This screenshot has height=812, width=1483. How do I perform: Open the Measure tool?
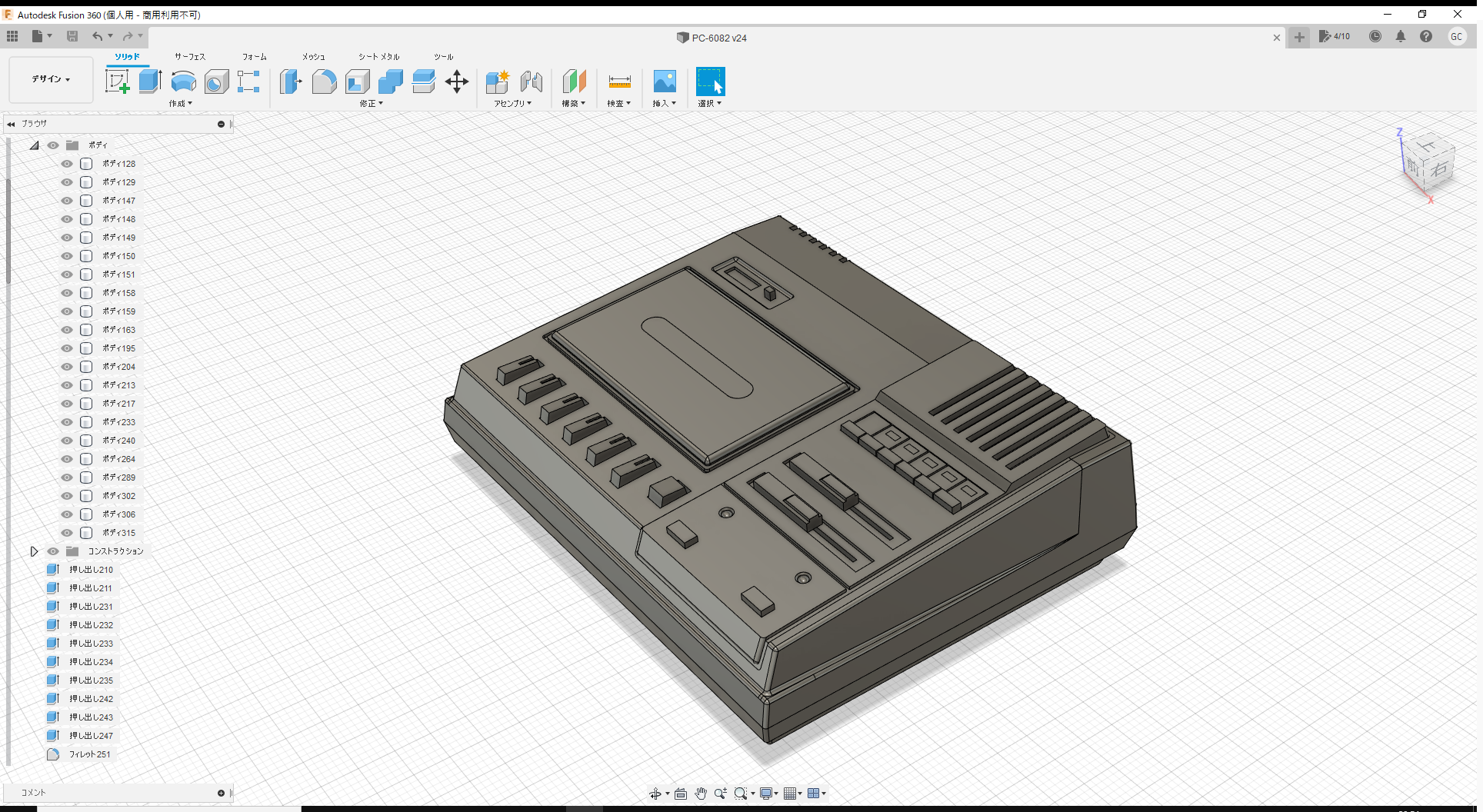click(x=619, y=81)
